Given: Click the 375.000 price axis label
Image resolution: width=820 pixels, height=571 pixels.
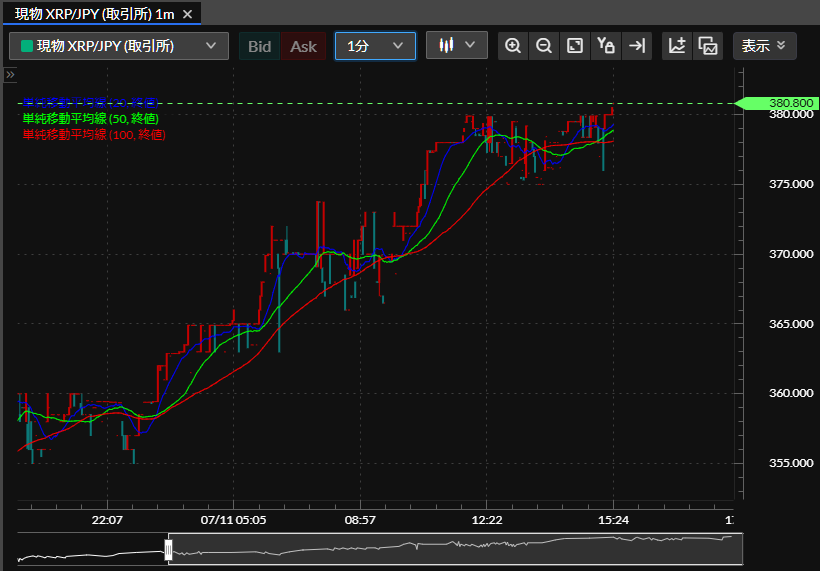Looking at the screenshot, I should 791,184.
